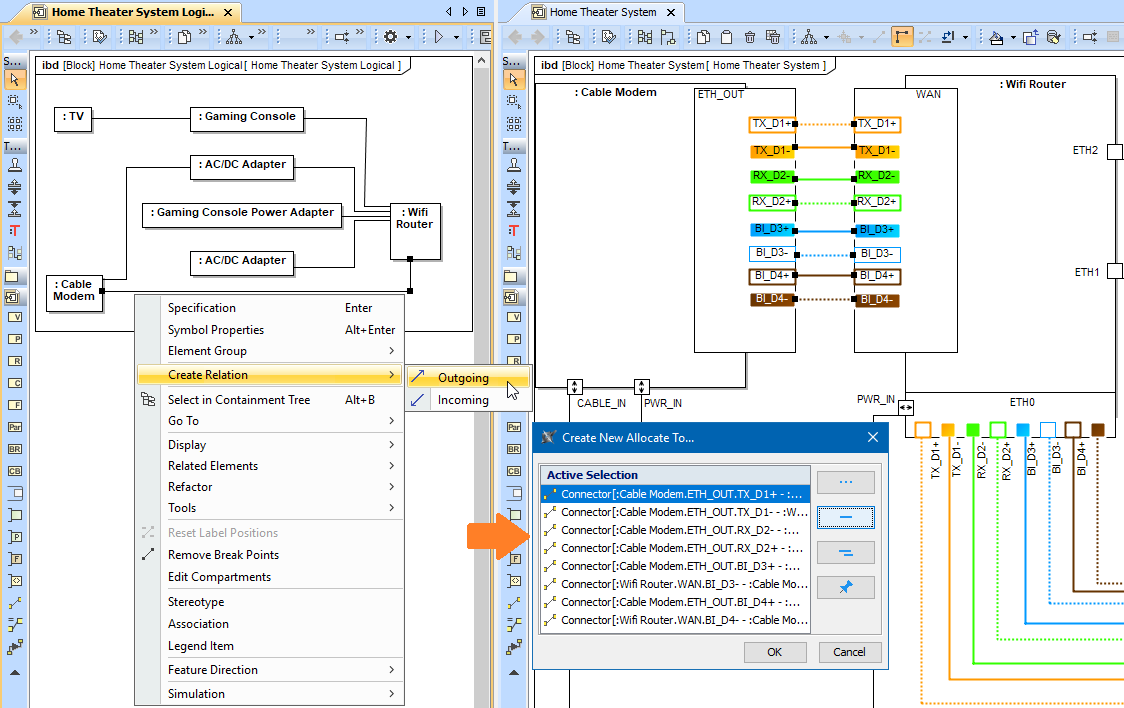Open the layout dropdown arrow in right toolbar
This screenshot has height=708, width=1124.
(827, 38)
